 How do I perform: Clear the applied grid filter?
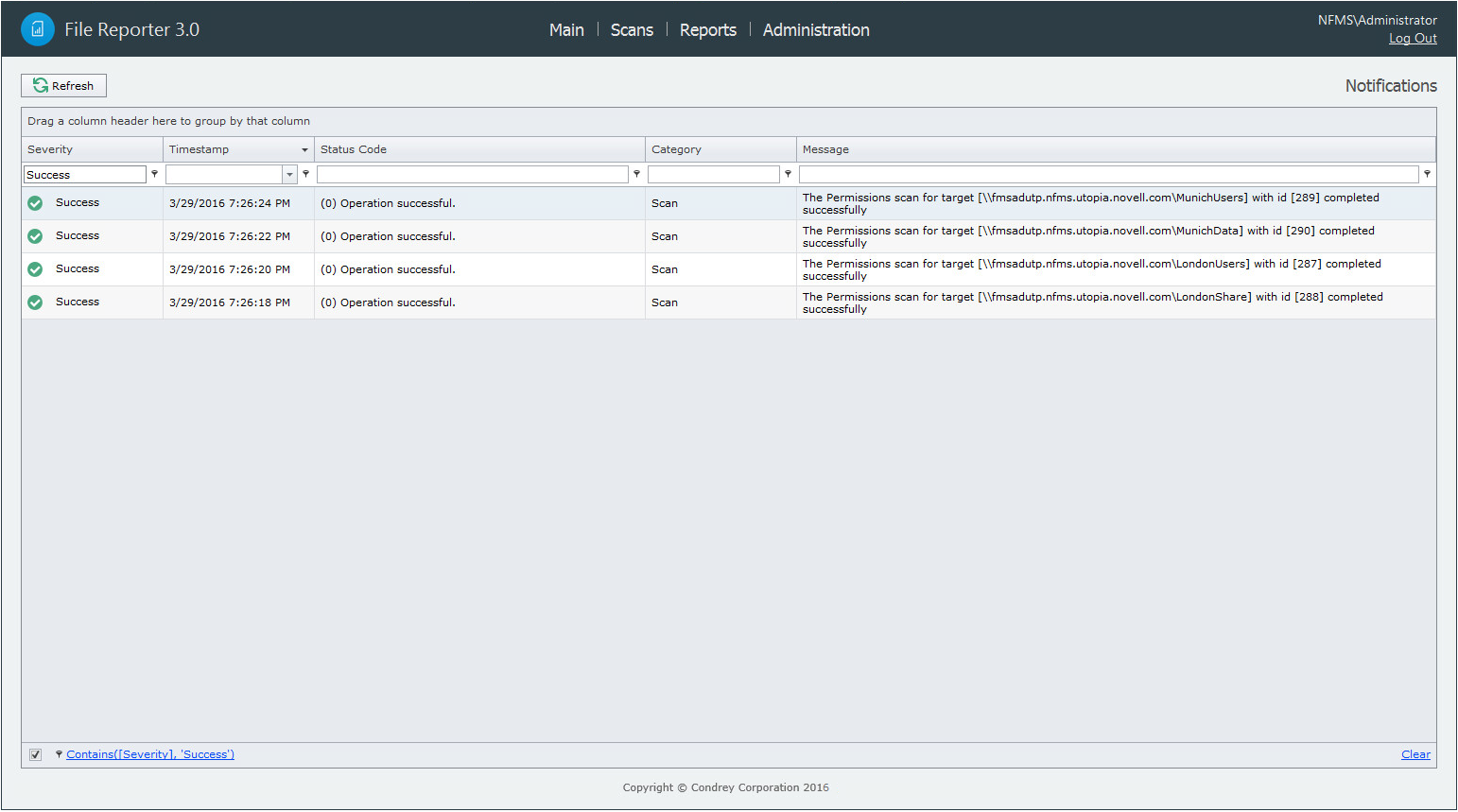click(1415, 754)
